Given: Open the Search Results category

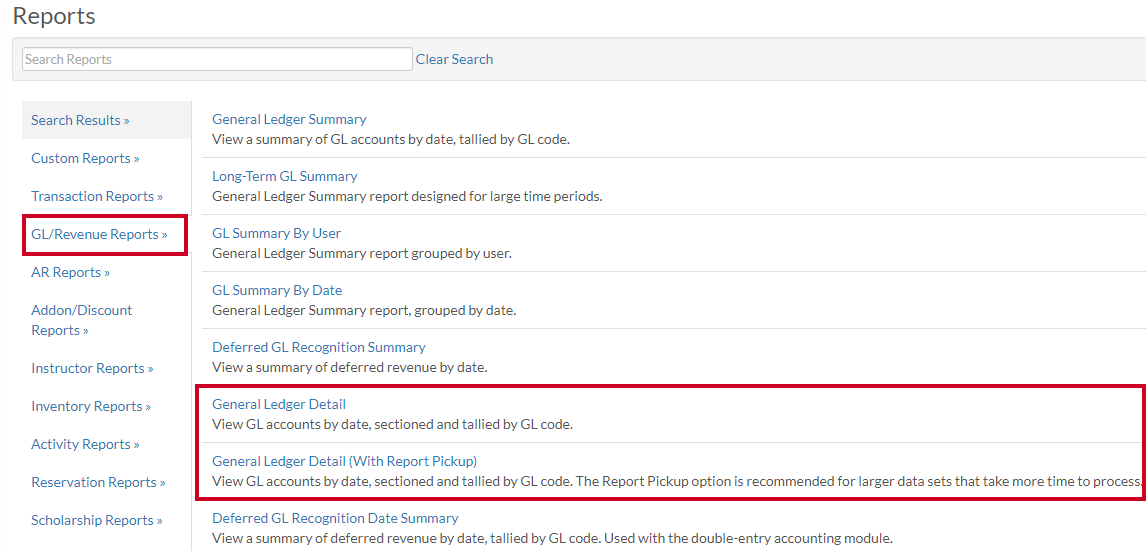Looking at the screenshot, I should coord(80,120).
